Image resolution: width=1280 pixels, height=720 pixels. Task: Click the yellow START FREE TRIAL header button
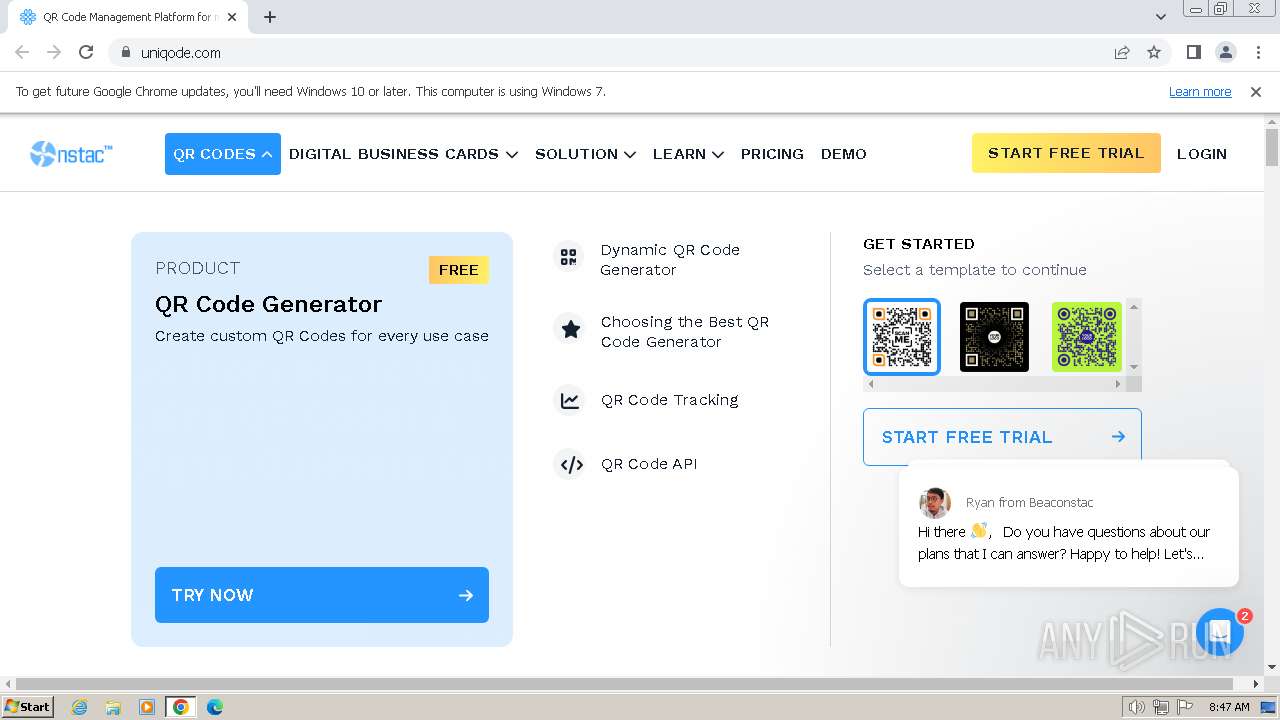(x=1066, y=153)
